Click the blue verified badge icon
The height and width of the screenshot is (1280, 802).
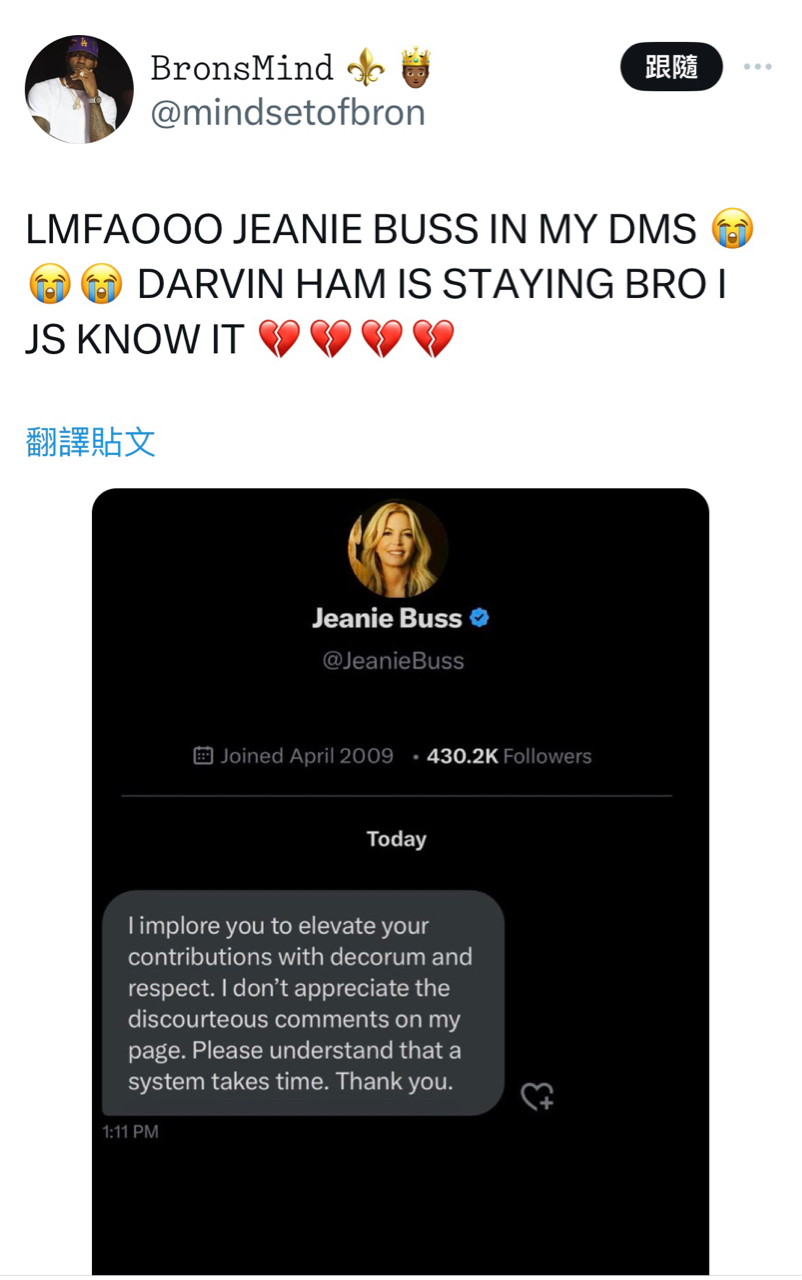click(479, 618)
